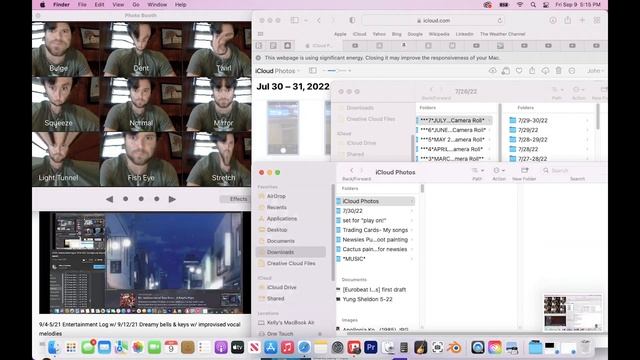Select Recents in Finder sidebar

(x=291, y=207)
